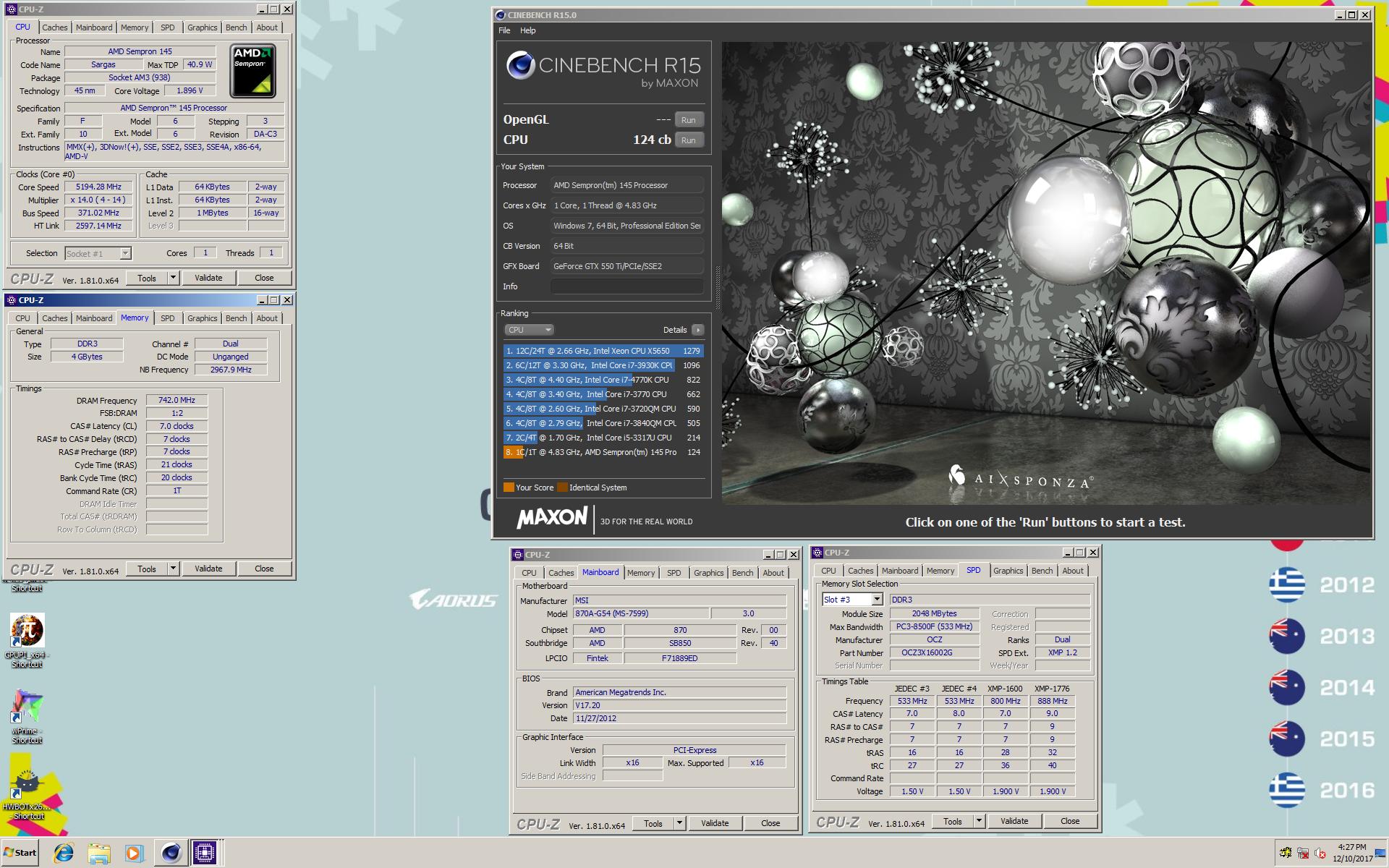Click Validate in the top CPU-Z window
This screenshot has height=868, width=1389.
pos(208,278)
